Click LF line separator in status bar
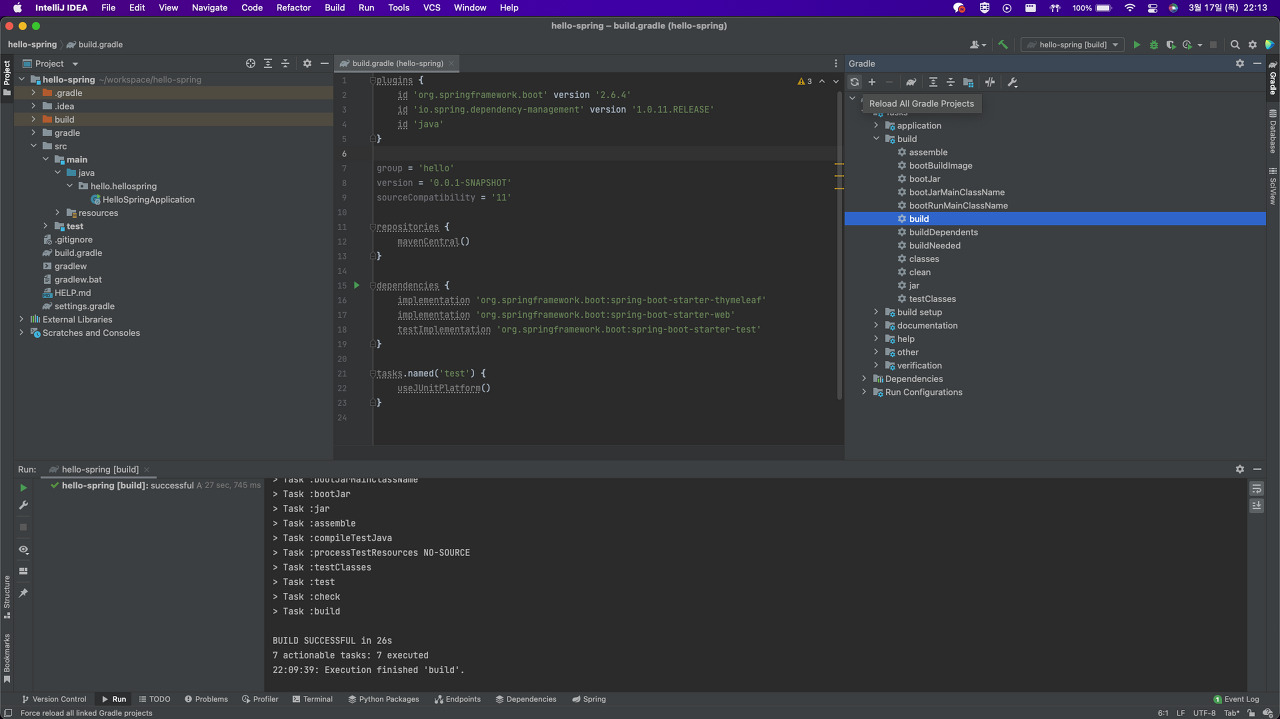Screen dimensions: 1280x719 tap(1181, 713)
